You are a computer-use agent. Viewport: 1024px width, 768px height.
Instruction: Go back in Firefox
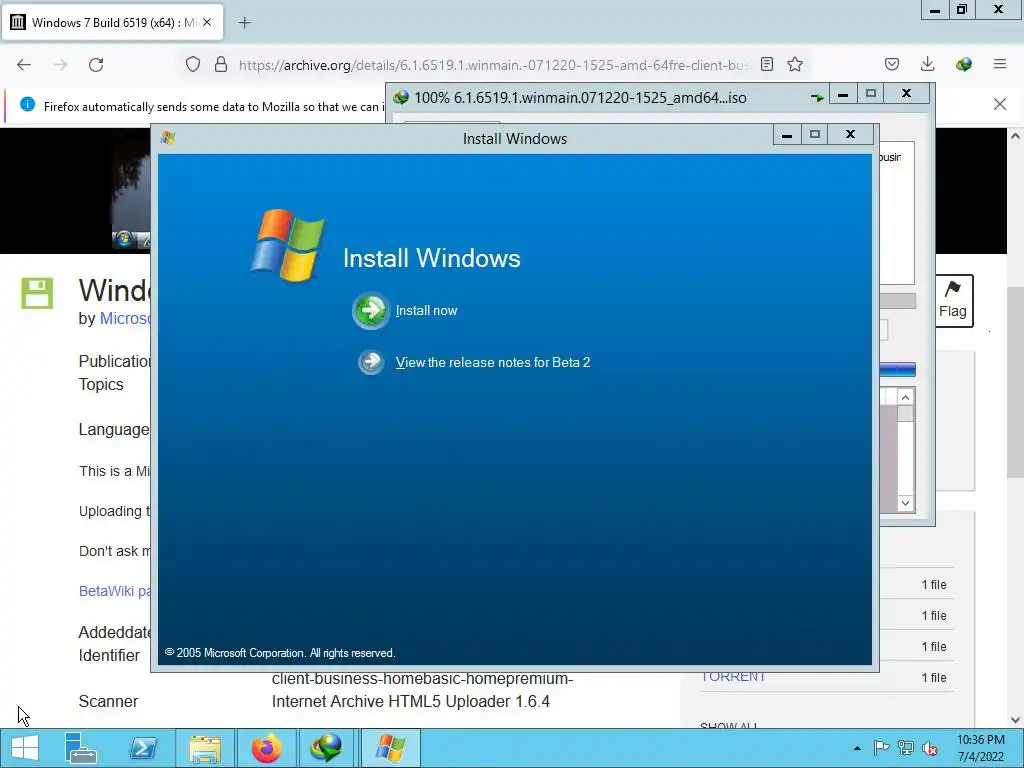click(24, 65)
